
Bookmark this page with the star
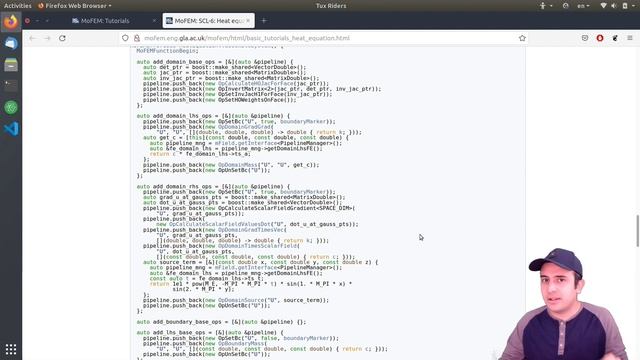coord(522,38)
